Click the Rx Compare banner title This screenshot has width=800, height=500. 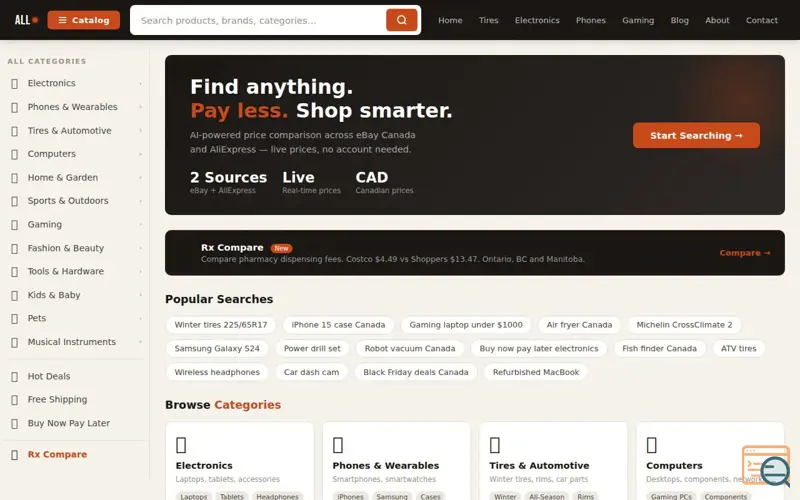pyautogui.click(x=232, y=247)
